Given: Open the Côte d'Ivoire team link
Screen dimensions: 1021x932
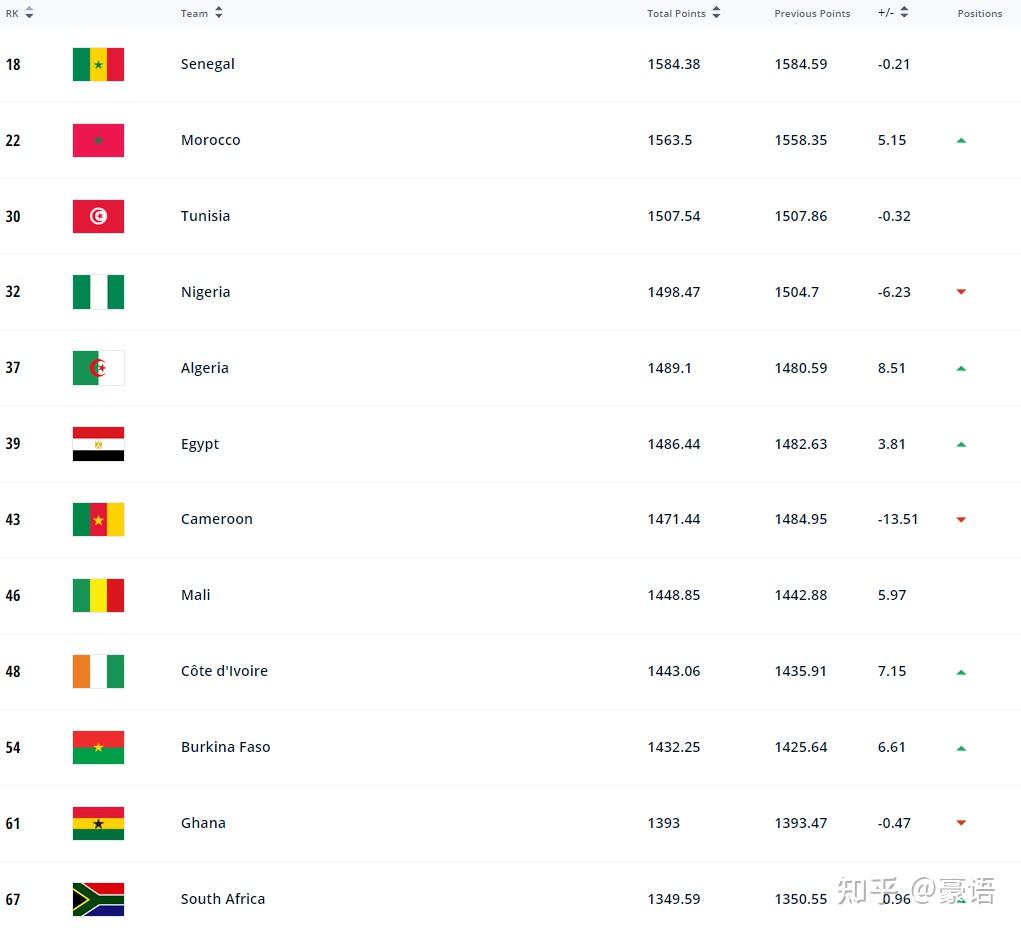Looking at the screenshot, I should (224, 671).
